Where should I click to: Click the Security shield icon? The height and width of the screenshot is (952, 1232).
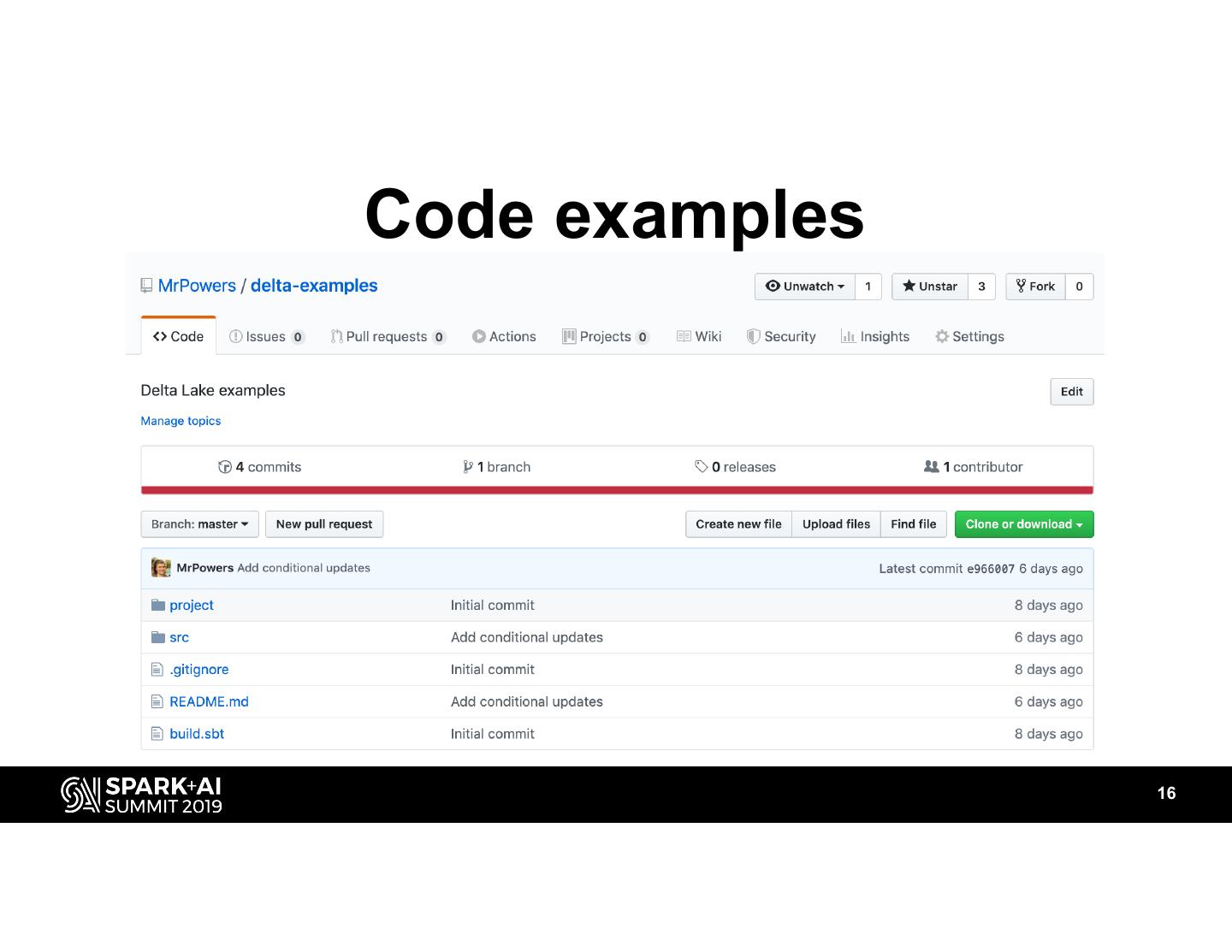coord(754,336)
